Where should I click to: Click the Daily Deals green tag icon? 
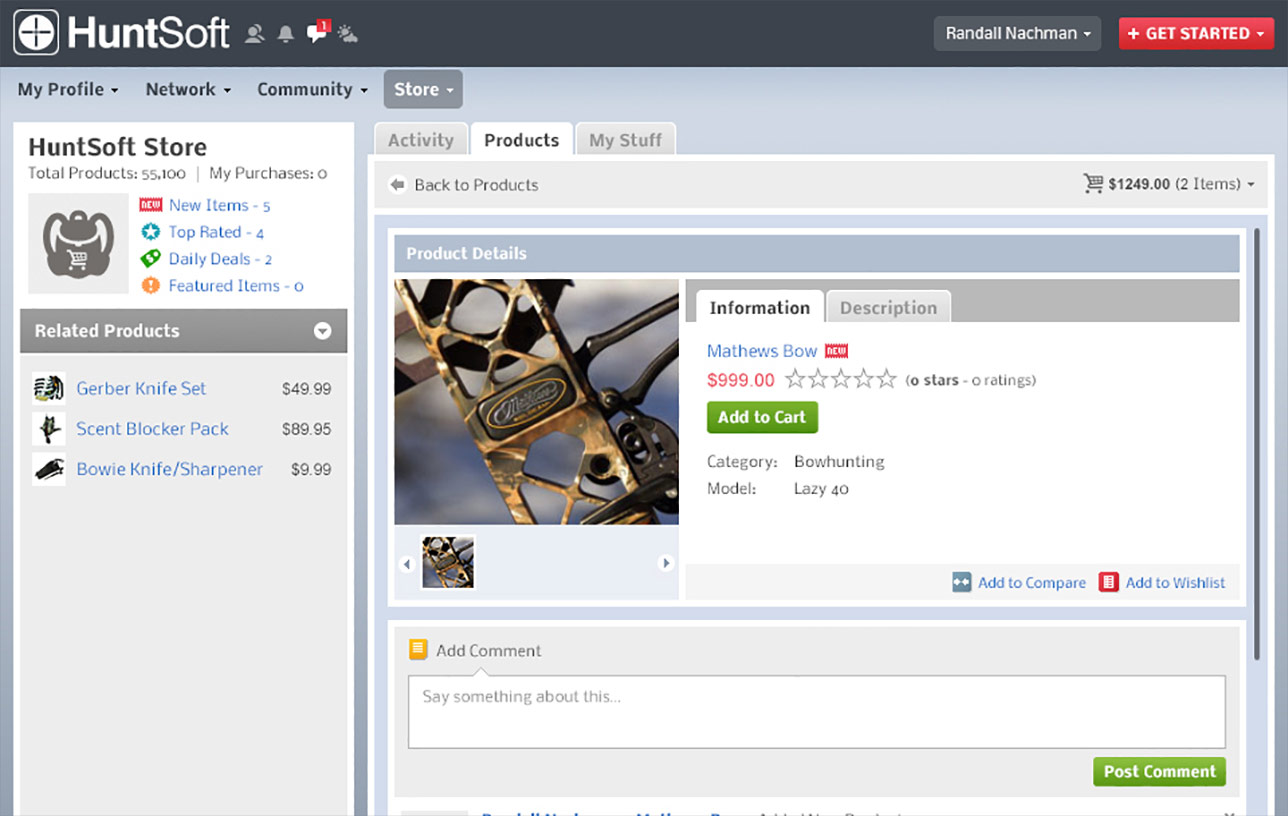150,259
